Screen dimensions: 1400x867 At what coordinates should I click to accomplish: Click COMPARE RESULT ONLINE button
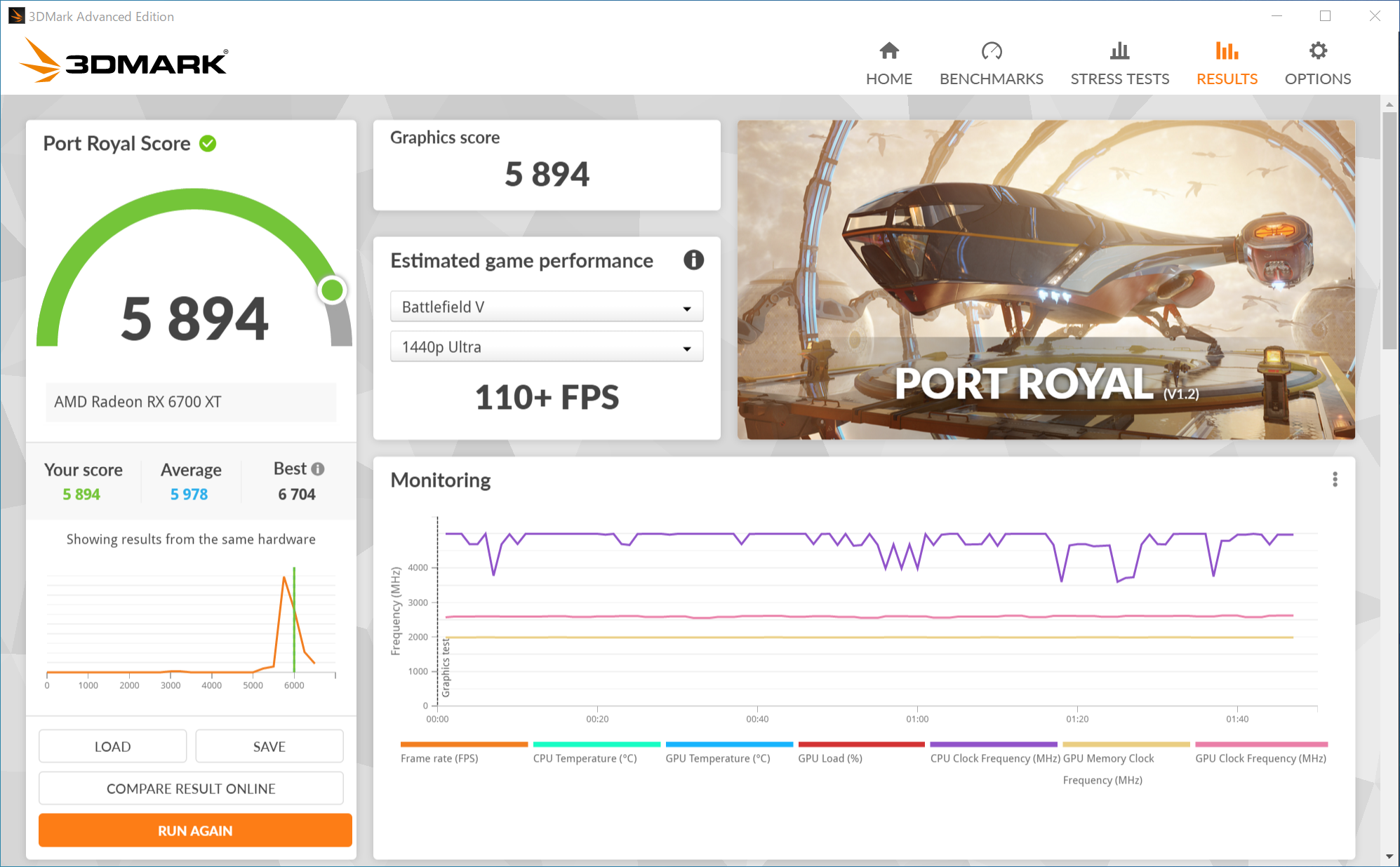(191, 788)
